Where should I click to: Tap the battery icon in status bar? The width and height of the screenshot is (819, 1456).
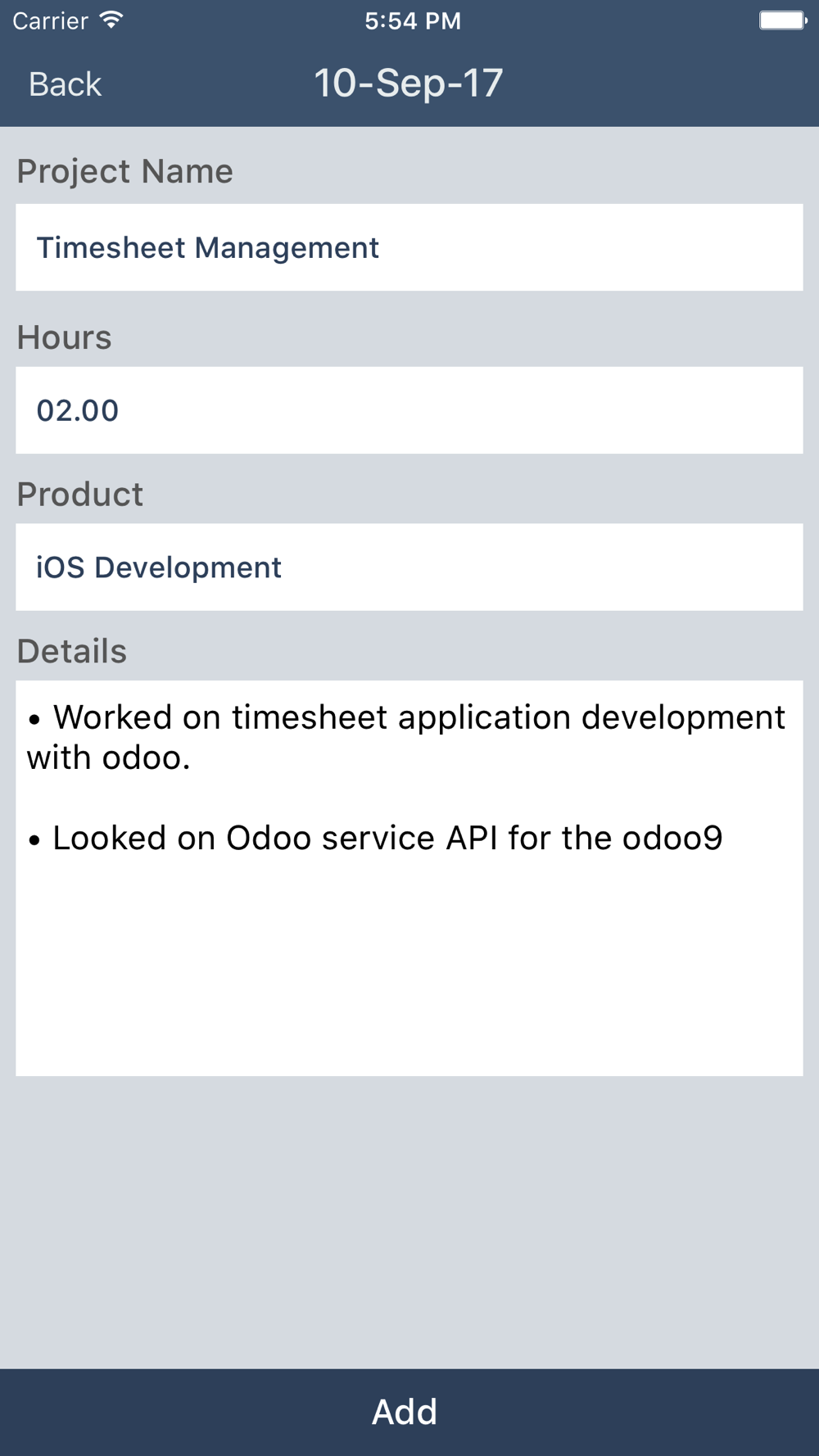[783, 20]
